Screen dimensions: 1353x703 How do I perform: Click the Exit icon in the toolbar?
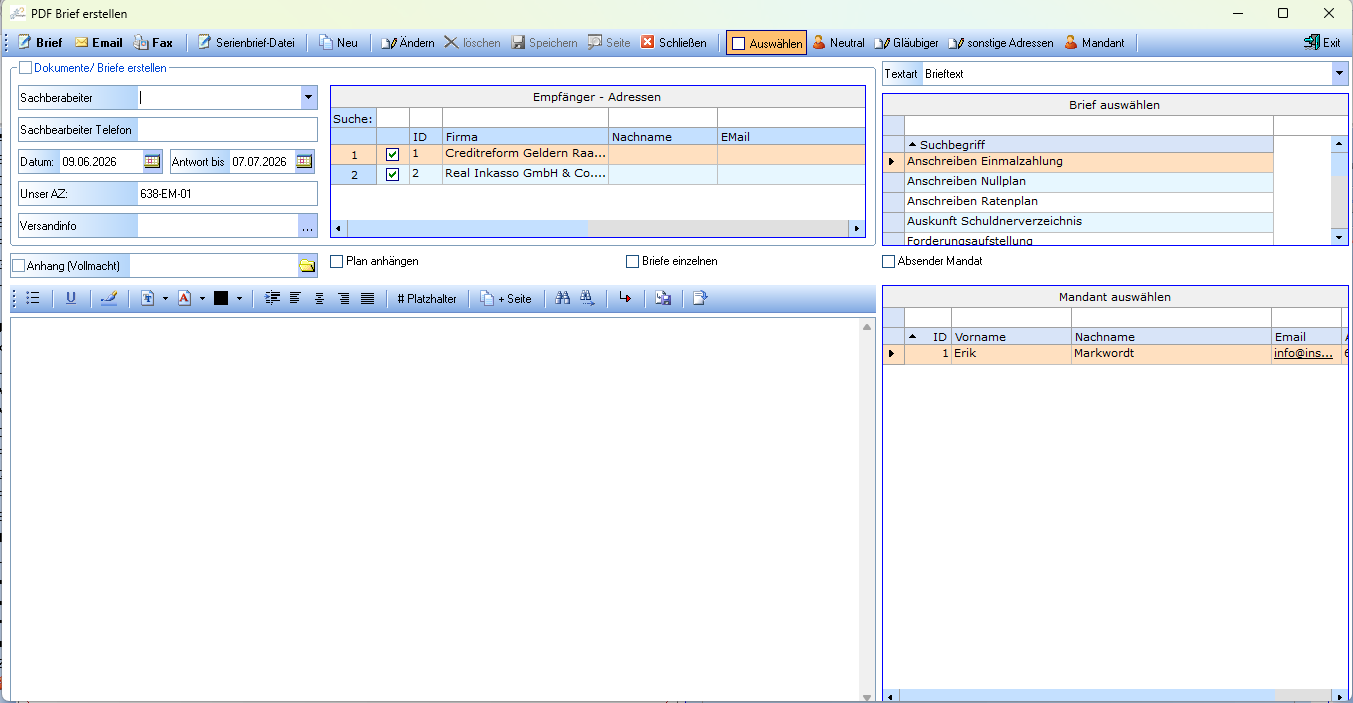[1322, 43]
